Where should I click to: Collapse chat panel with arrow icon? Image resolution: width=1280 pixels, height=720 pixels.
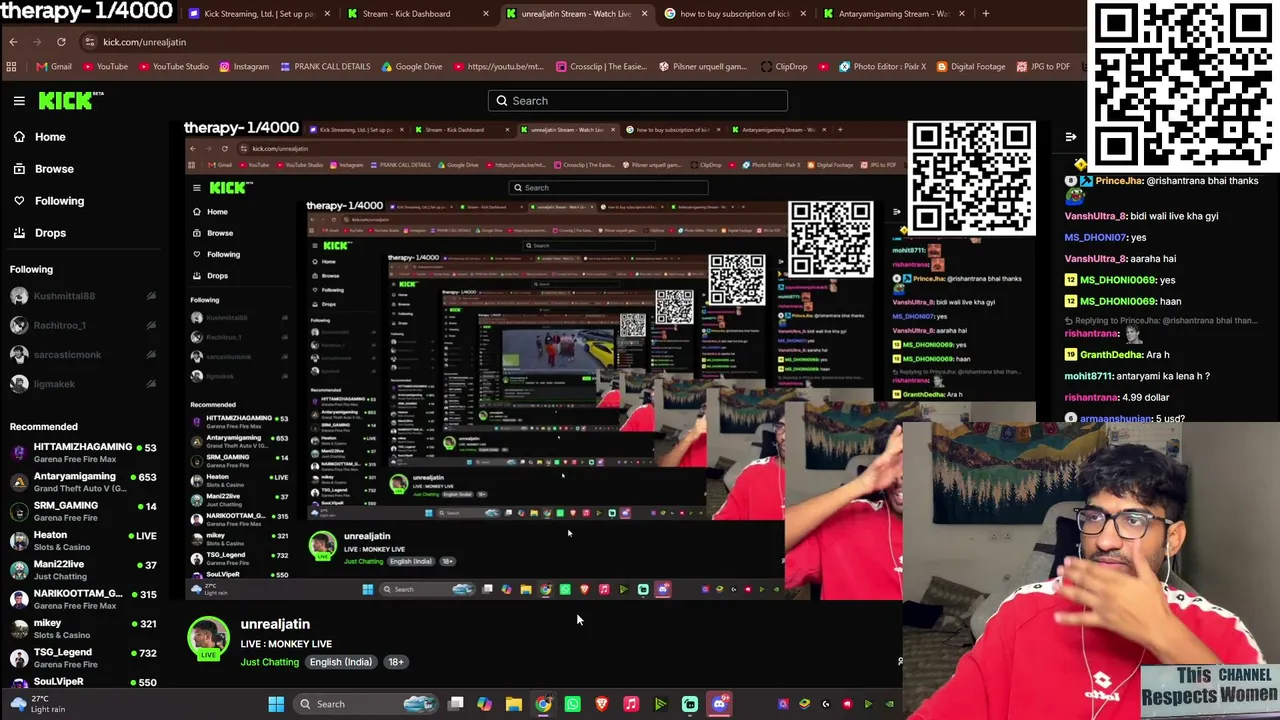[x=1071, y=137]
